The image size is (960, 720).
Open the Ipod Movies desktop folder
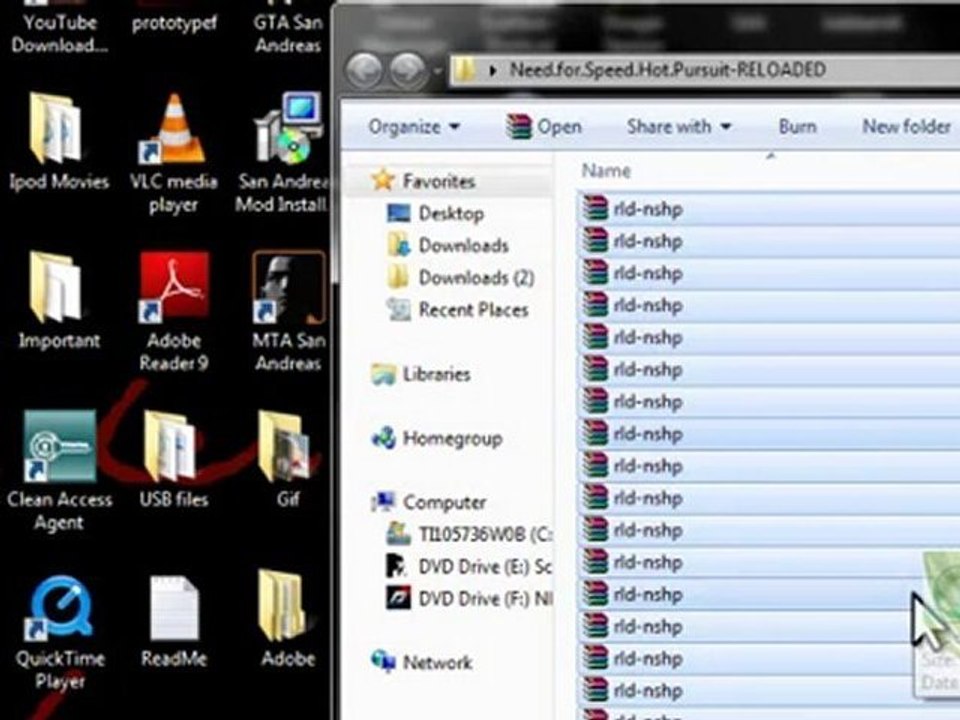[57, 142]
